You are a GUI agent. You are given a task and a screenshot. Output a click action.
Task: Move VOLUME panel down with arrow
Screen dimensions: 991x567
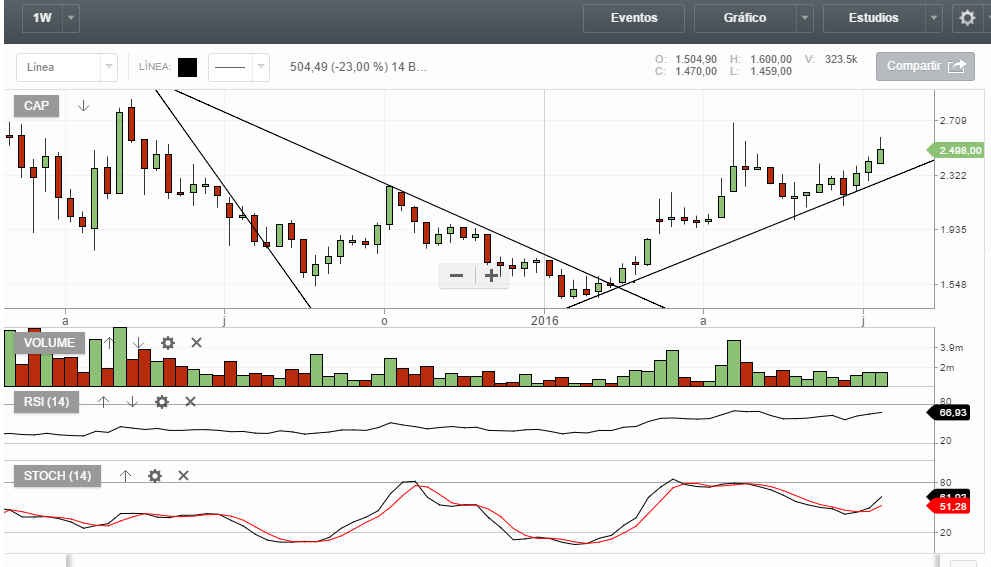tap(139, 343)
